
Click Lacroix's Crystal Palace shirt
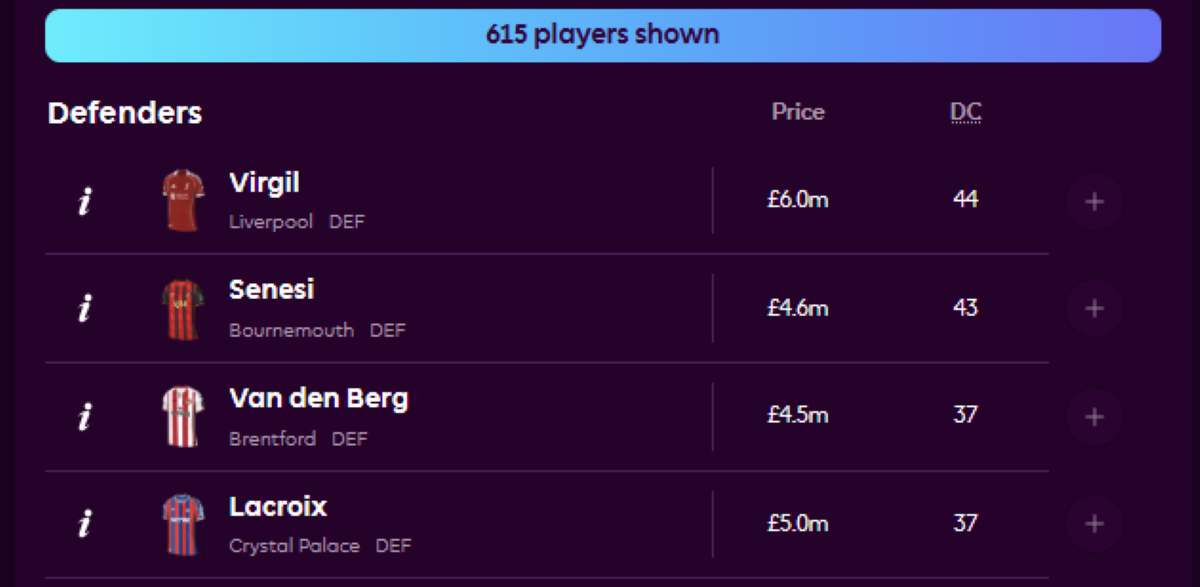(183, 524)
